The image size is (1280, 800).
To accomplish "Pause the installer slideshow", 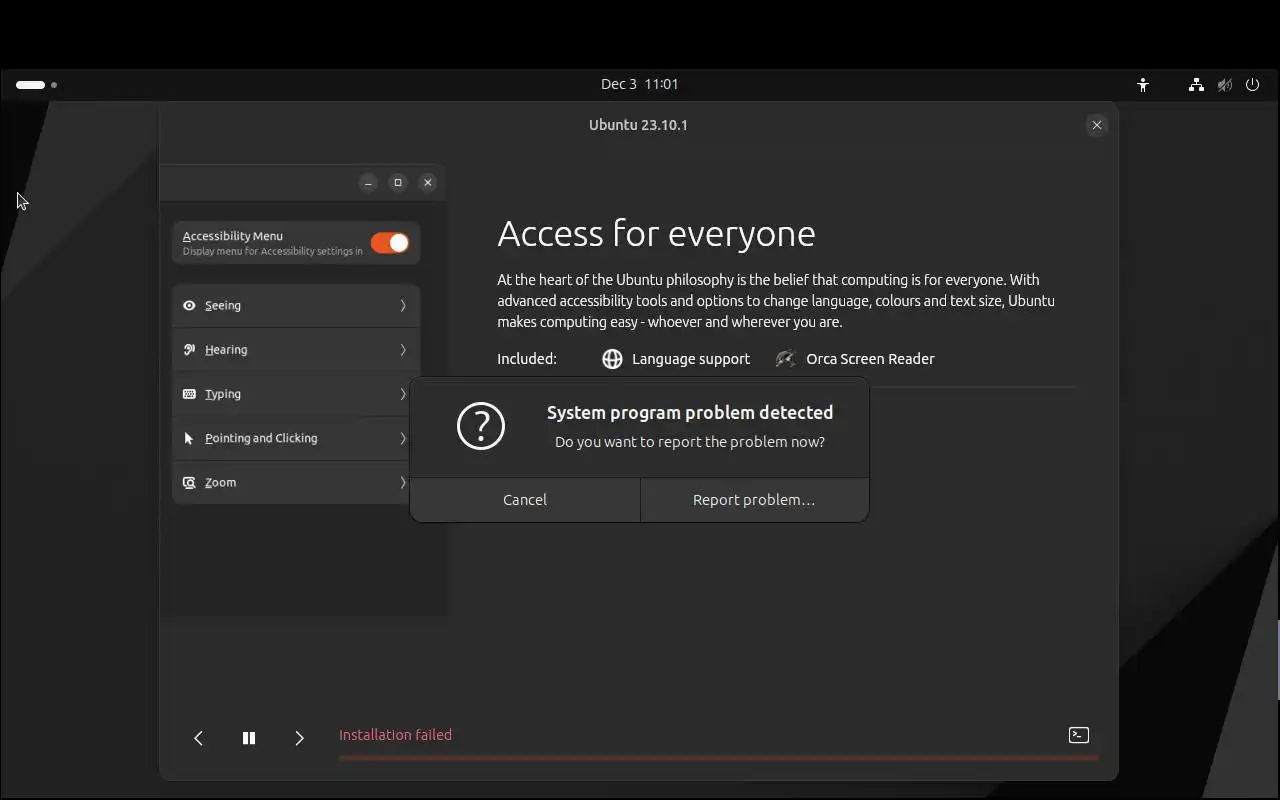I will click(x=249, y=738).
